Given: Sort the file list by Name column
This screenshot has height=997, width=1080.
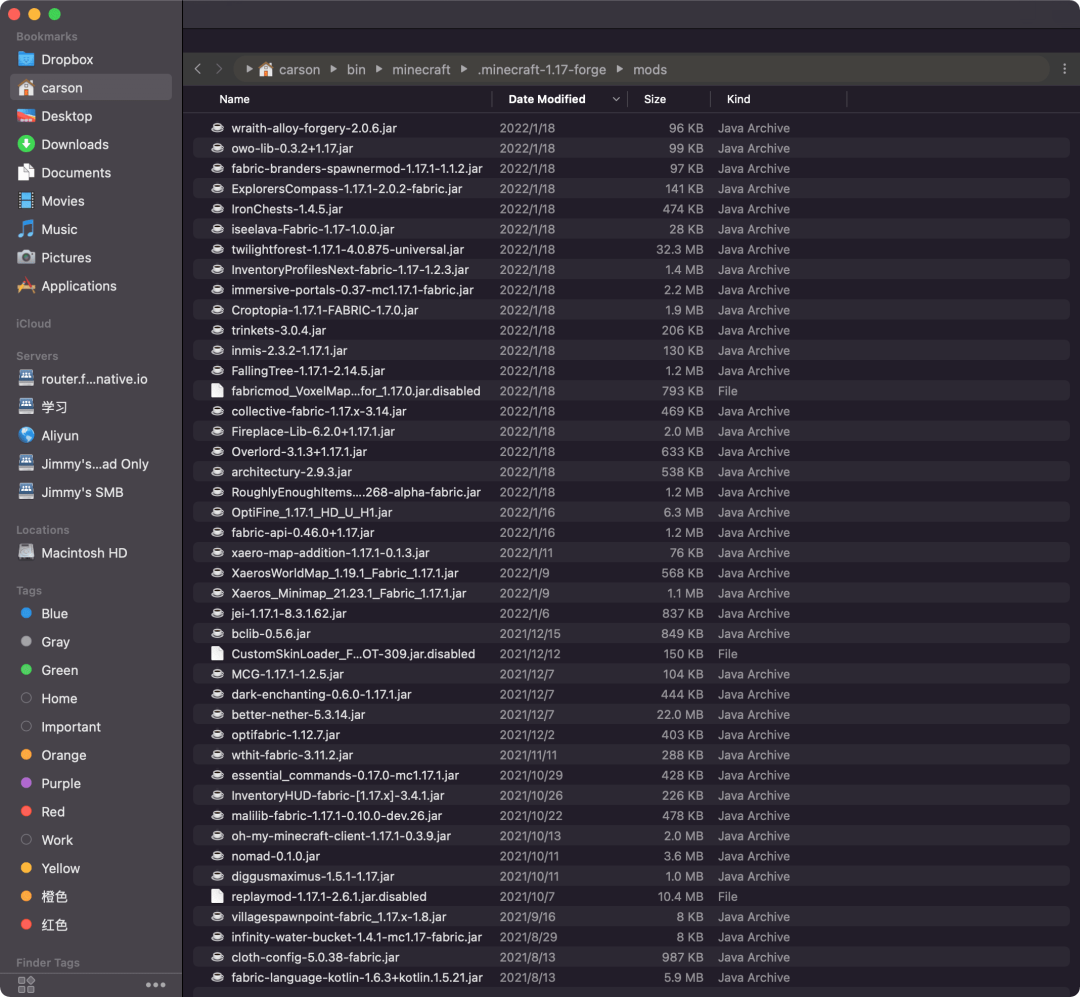Looking at the screenshot, I should click(x=234, y=99).
